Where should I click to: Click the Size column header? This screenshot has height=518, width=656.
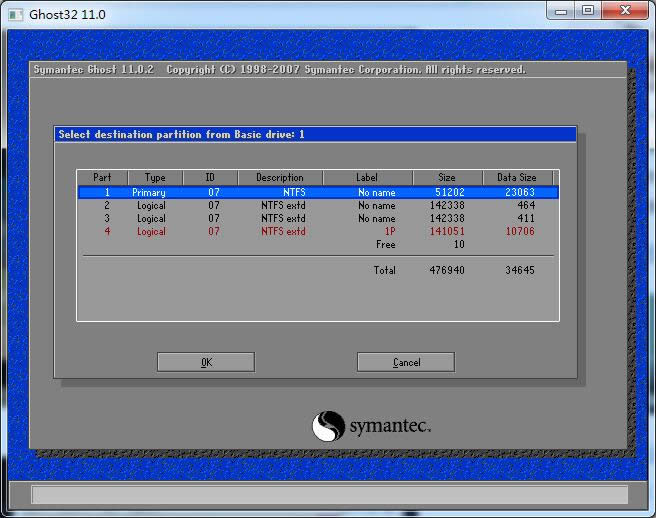[x=447, y=178]
